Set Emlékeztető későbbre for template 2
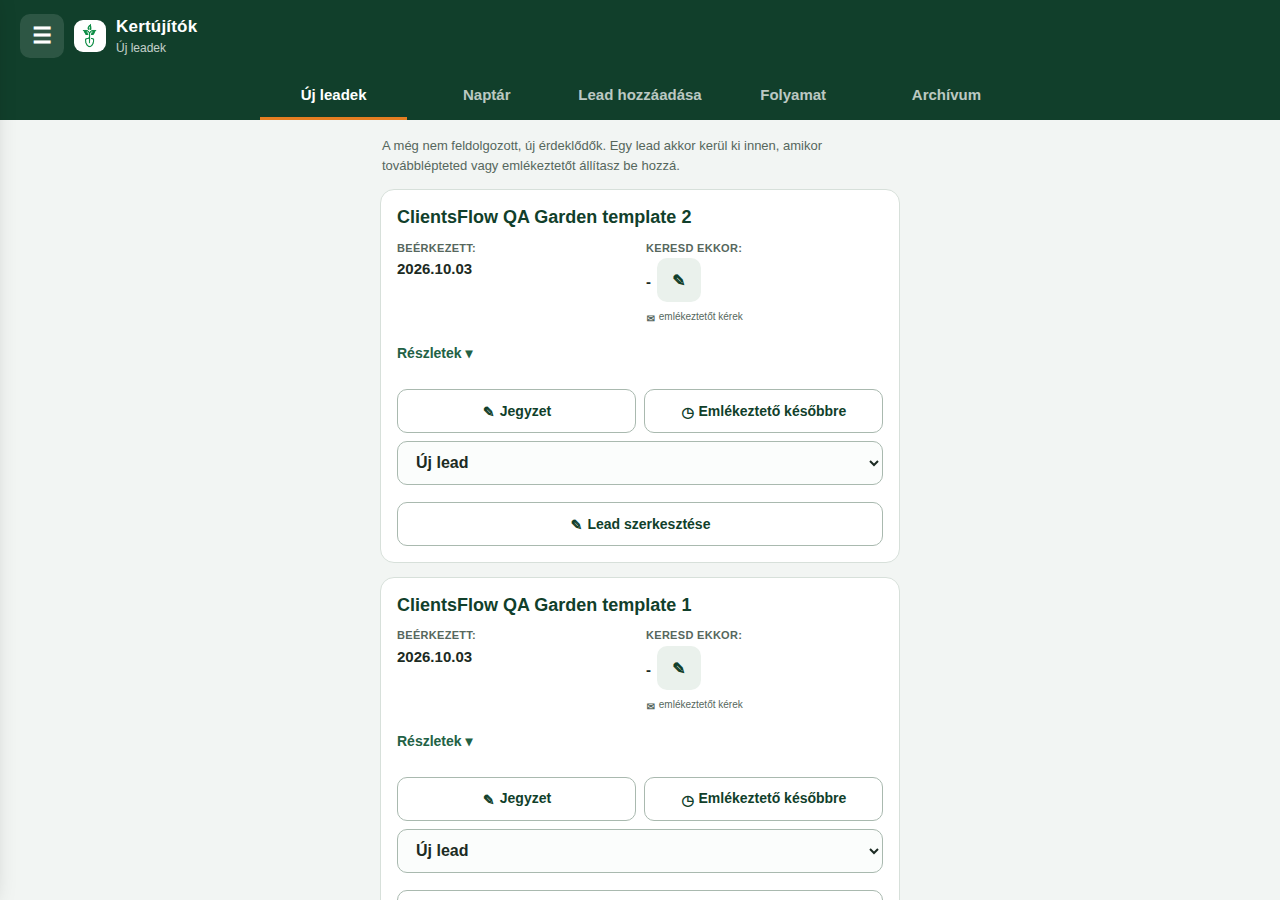 (x=763, y=411)
